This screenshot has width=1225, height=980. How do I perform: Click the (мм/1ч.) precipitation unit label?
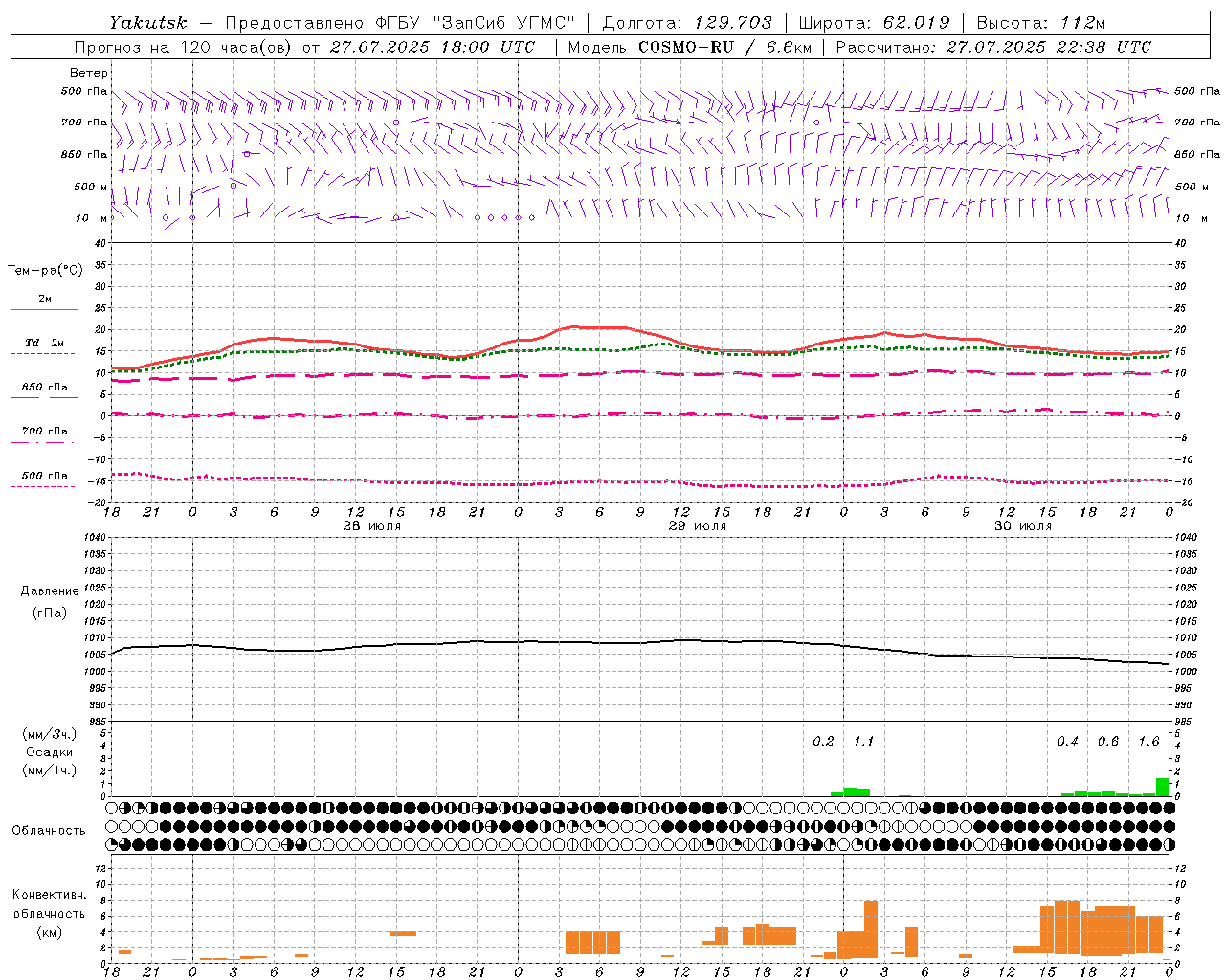point(50,770)
